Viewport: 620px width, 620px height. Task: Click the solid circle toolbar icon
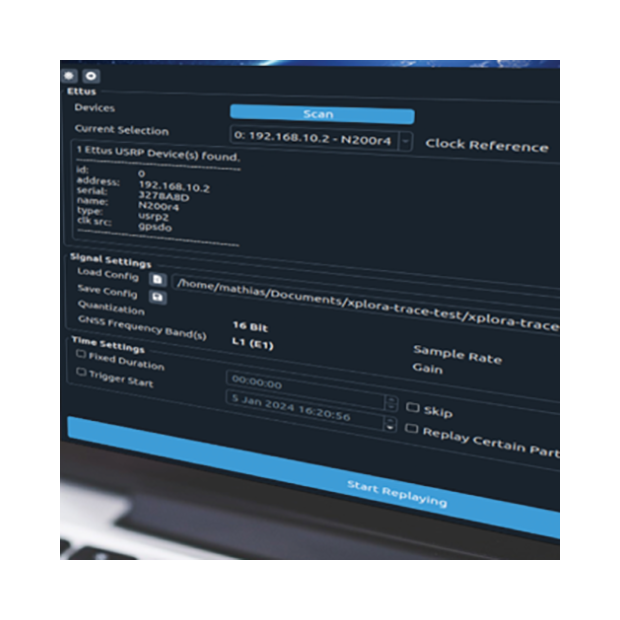pos(69,75)
